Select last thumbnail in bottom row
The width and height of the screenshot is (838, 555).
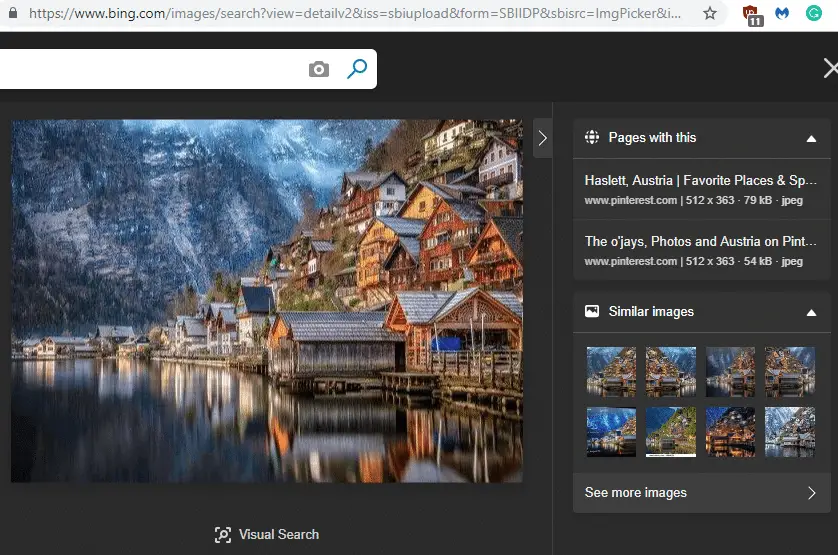point(790,431)
